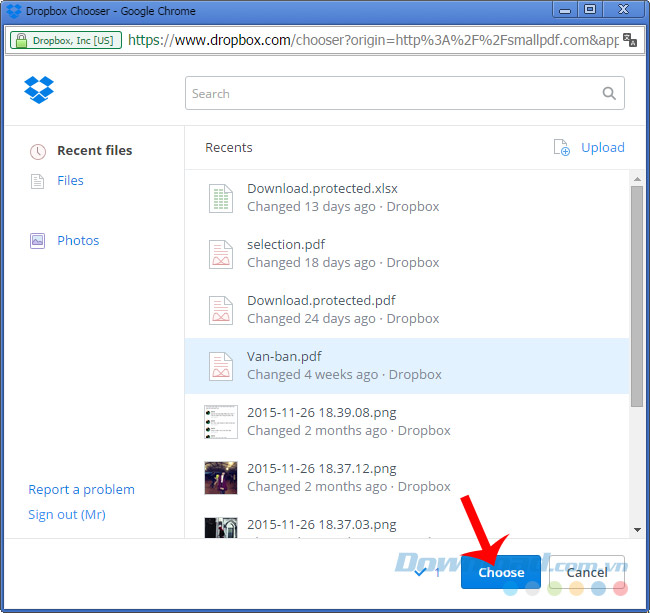Click the PDF icon for selection.pdf
650x613 pixels.
coord(221,254)
